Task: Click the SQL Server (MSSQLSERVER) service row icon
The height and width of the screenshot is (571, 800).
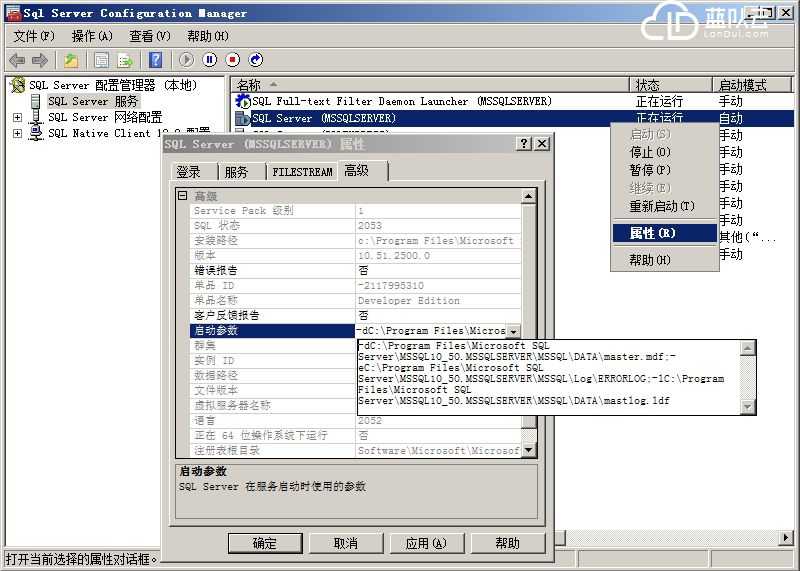Action: (x=242, y=118)
